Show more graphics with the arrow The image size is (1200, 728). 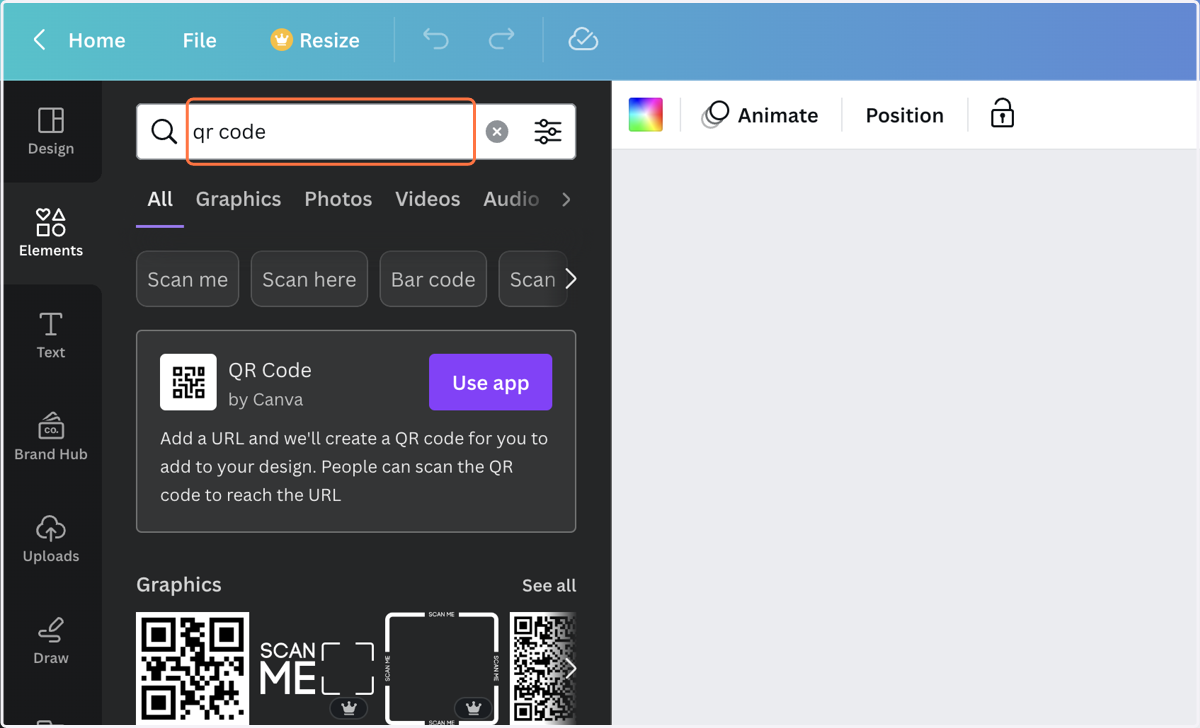pos(571,668)
